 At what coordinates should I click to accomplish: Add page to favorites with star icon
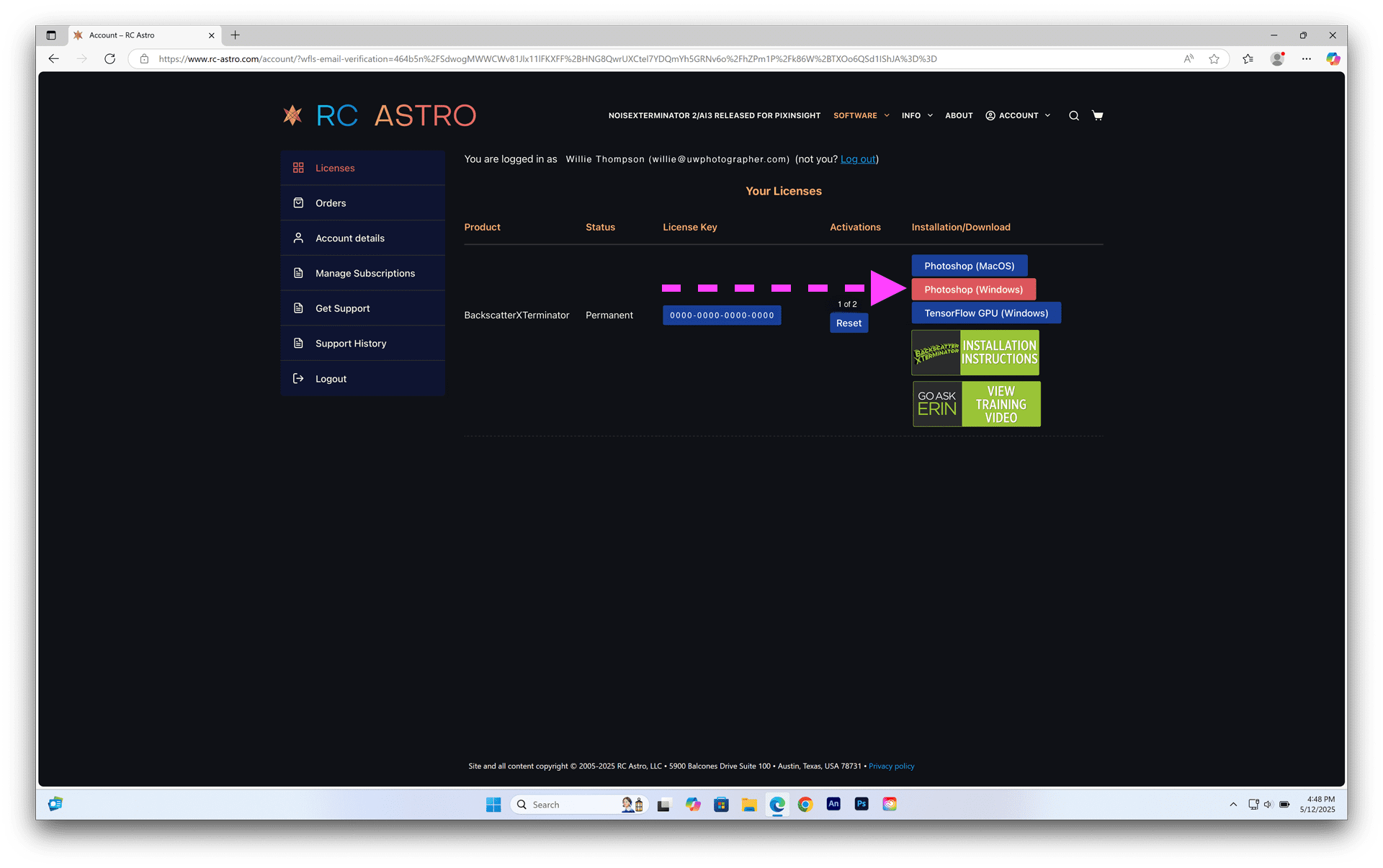(x=1214, y=59)
